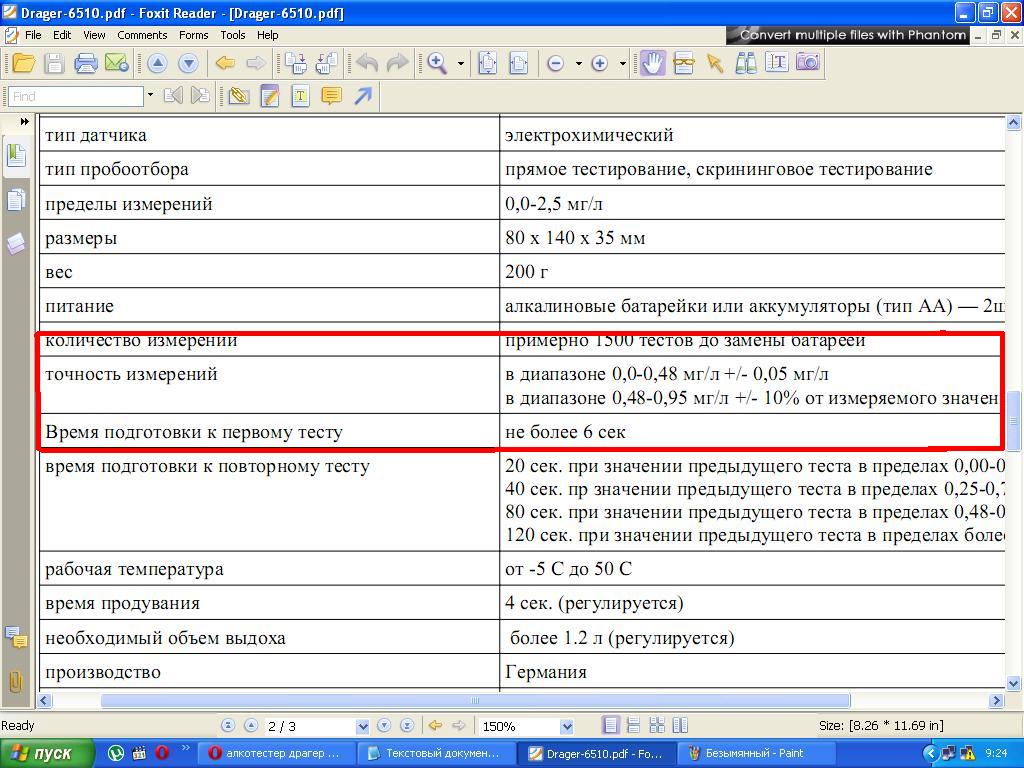Send the document by email icon
The image size is (1024, 768).
tap(117, 63)
